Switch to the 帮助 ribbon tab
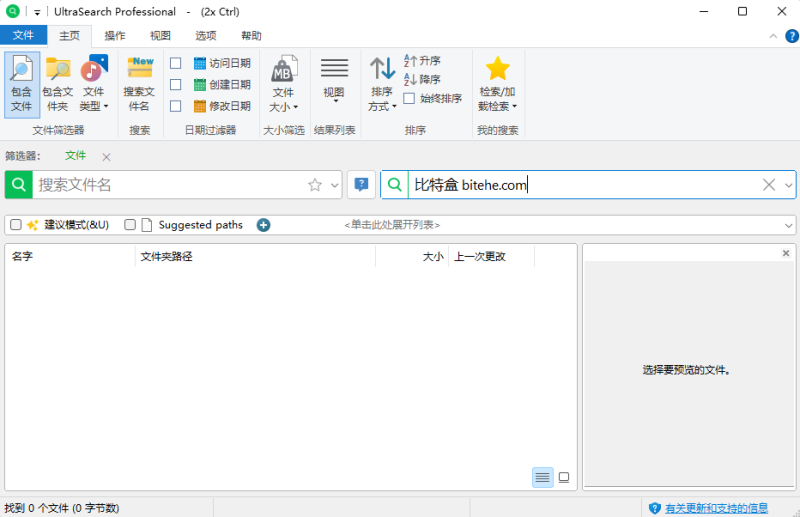Image resolution: width=800 pixels, height=517 pixels. tap(251, 36)
